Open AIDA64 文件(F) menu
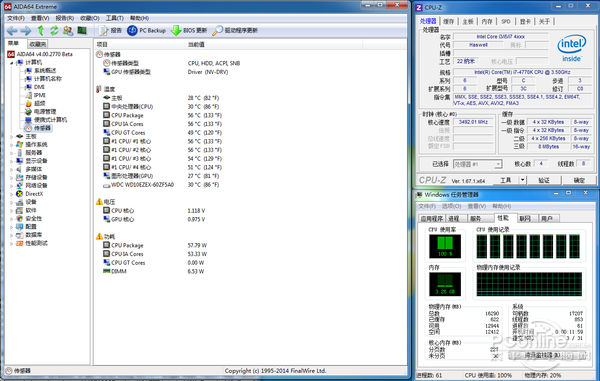Image resolution: width=600 pixels, height=381 pixels. [16, 18]
